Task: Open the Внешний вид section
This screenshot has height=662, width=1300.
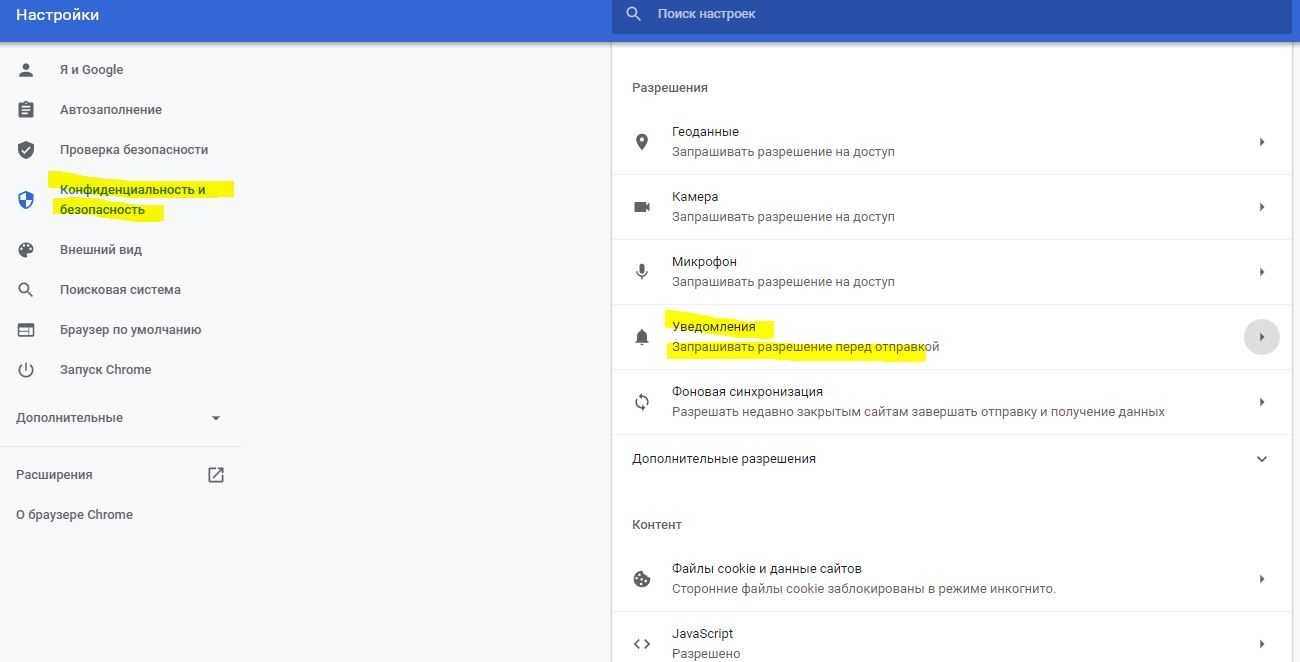Action: coord(101,250)
